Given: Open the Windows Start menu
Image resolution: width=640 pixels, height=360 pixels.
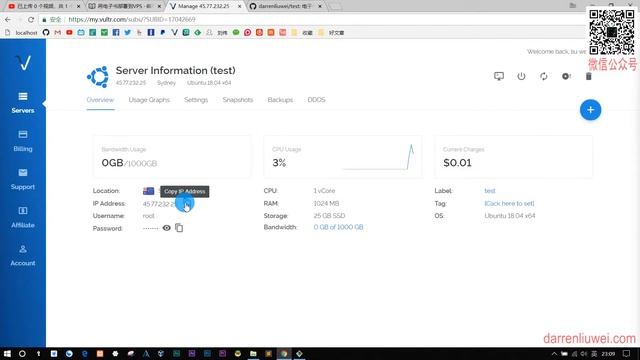Looking at the screenshot, I should point(7,353).
